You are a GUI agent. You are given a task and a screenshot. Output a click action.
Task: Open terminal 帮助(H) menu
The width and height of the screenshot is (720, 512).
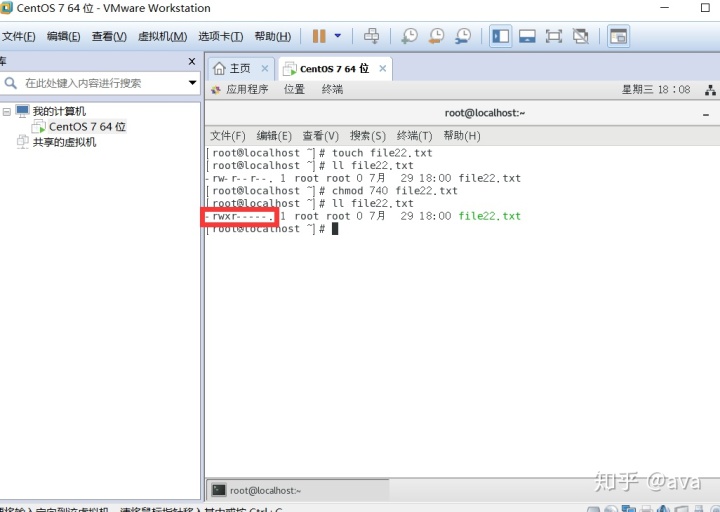462,136
